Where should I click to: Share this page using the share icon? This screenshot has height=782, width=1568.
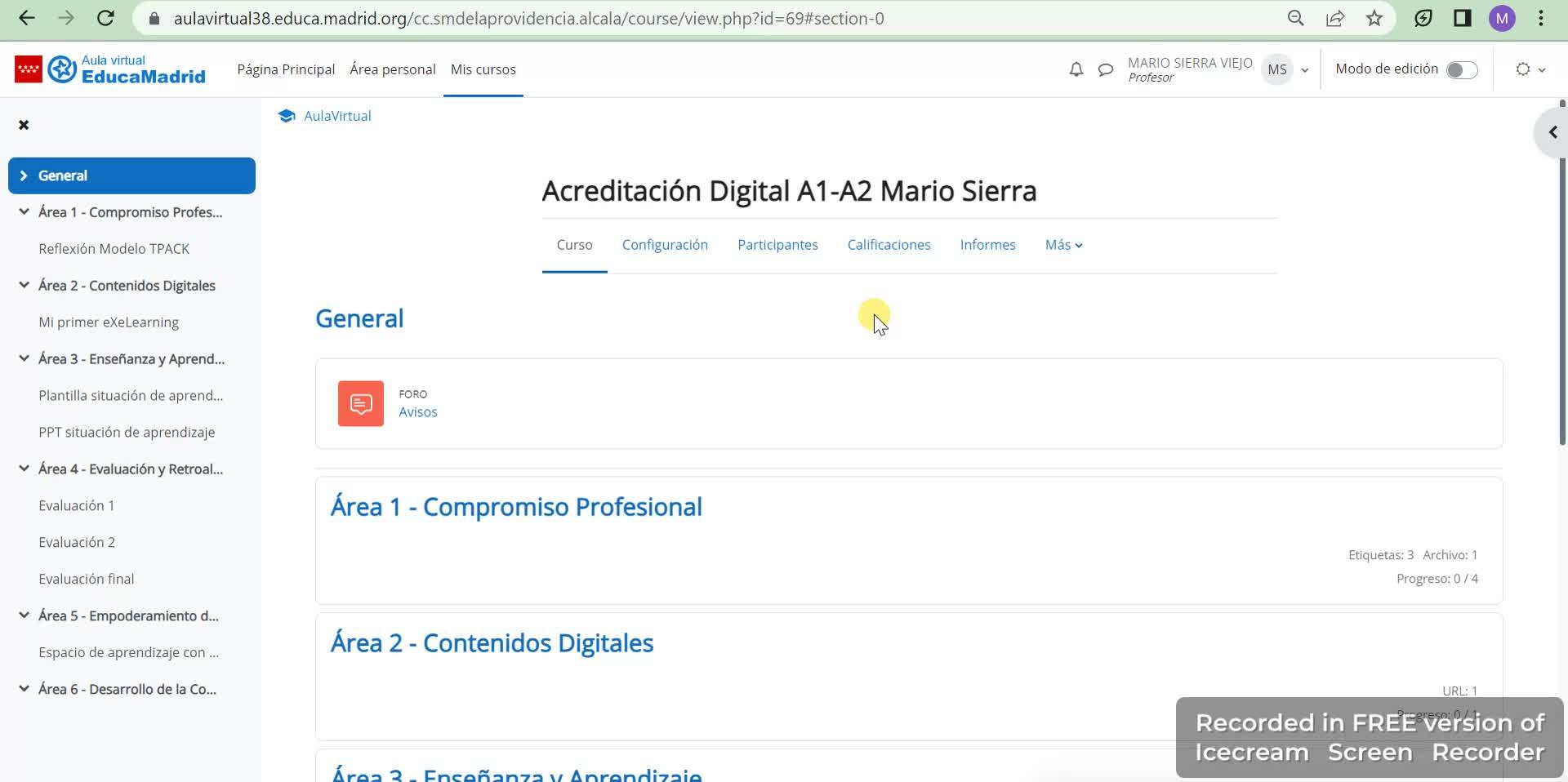(1335, 18)
